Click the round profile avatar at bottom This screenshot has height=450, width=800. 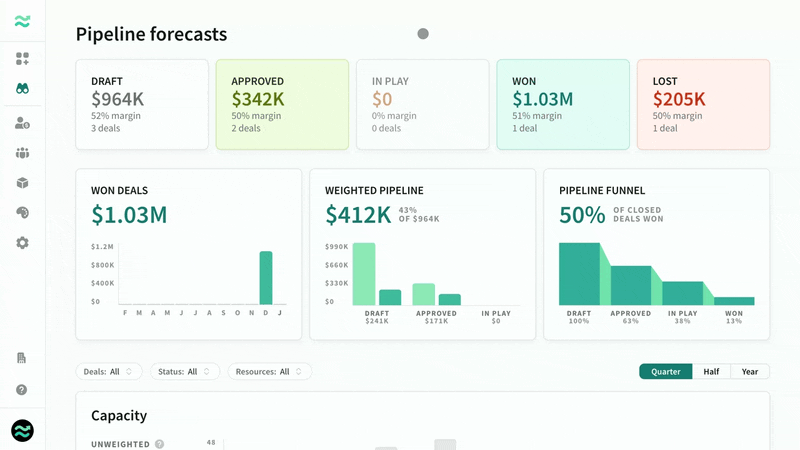22,431
